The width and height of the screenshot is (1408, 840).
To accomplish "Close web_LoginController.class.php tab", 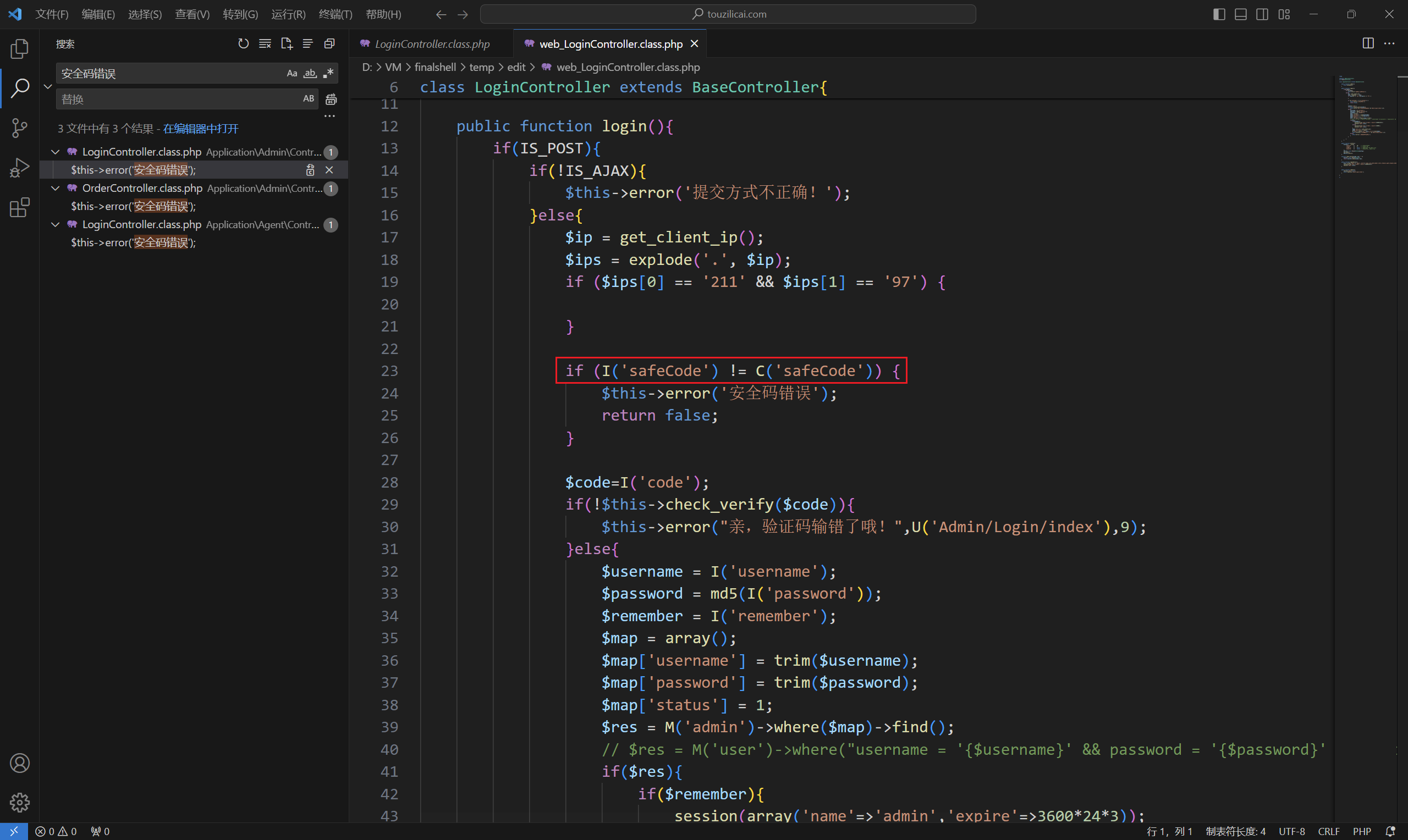I will click(x=694, y=43).
